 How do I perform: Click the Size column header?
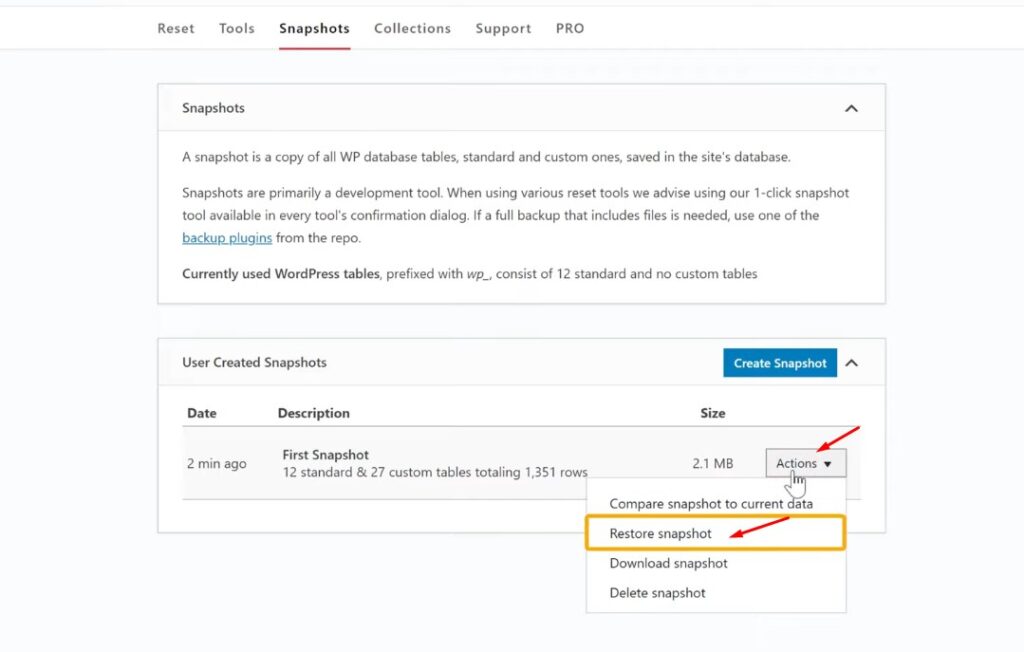[x=714, y=412]
